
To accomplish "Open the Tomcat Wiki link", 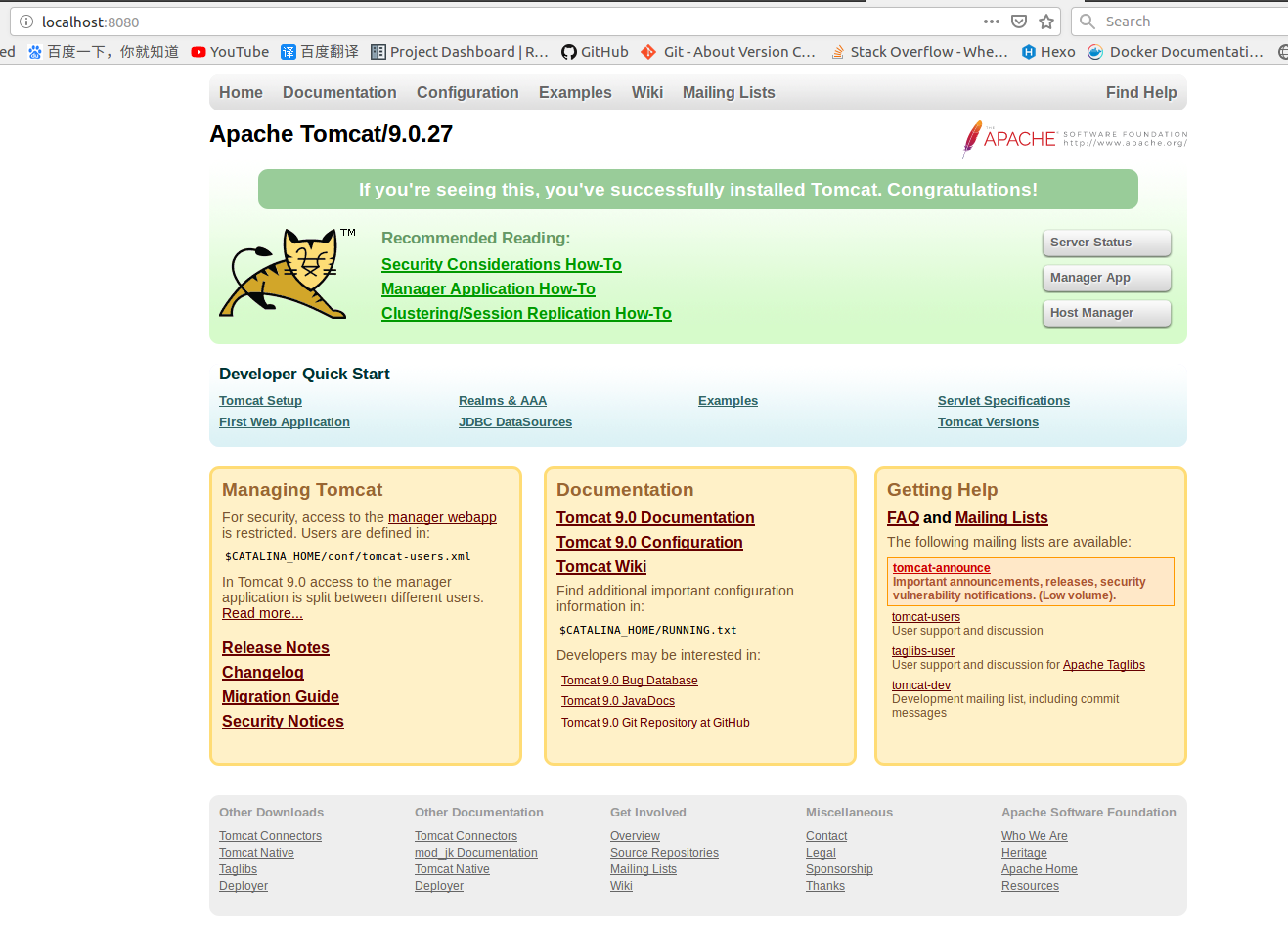I will click(x=601, y=566).
